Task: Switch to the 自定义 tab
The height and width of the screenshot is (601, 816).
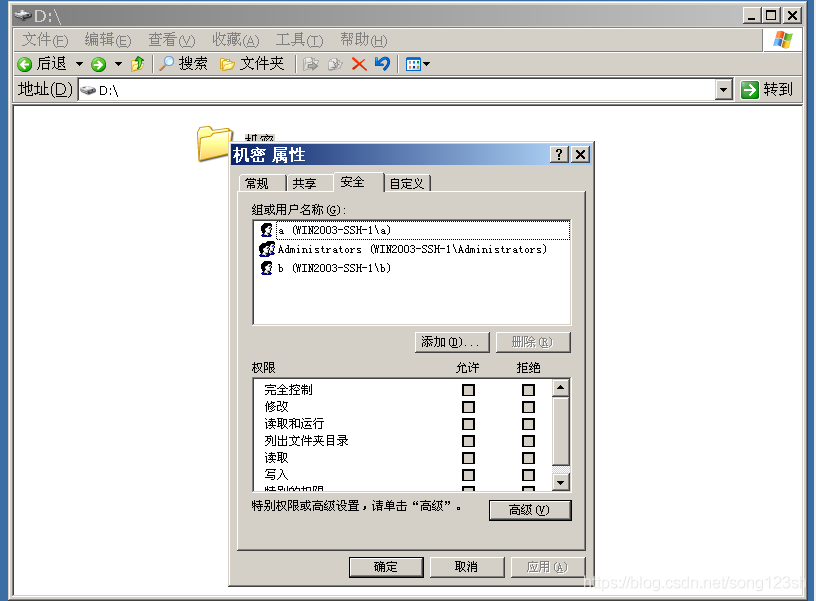Action: [x=407, y=183]
